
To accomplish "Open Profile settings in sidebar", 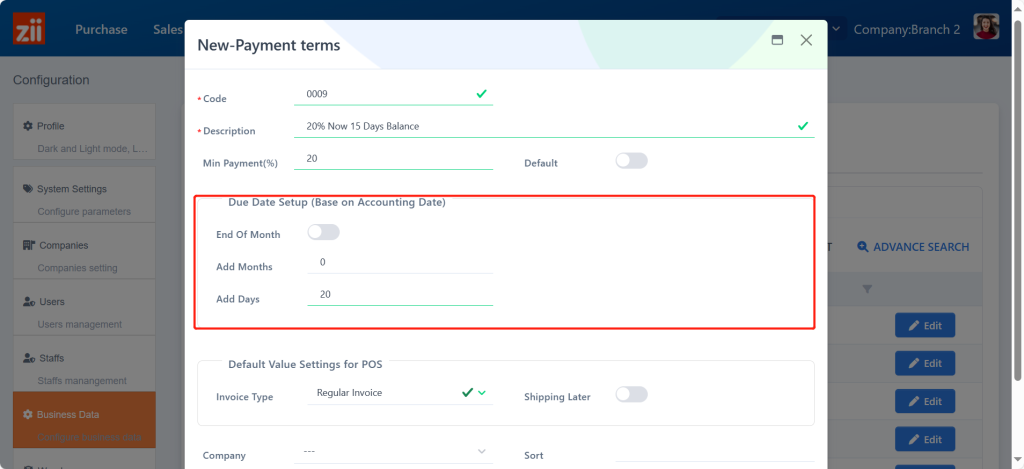I will coord(85,136).
